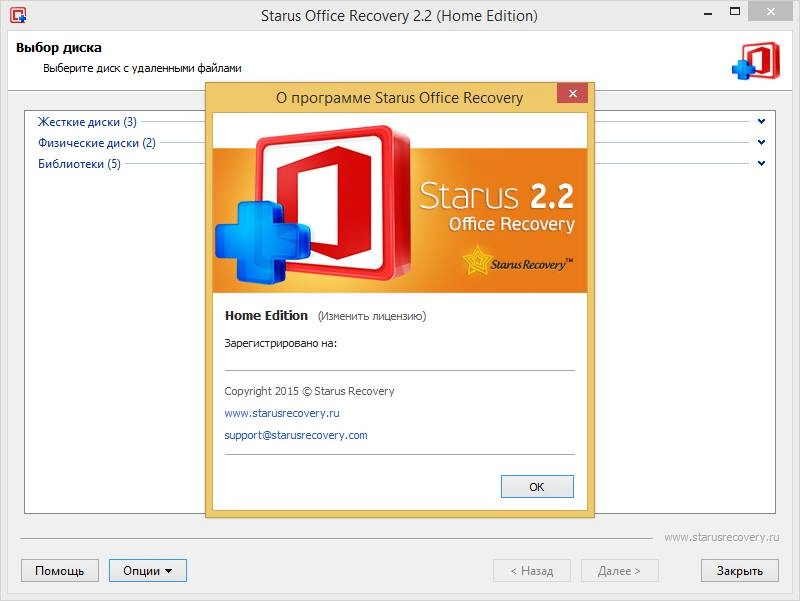This screenshot has height=601, width=800.
Task: Select the Библиотеки (5) heading
Action: coord(80,164)
